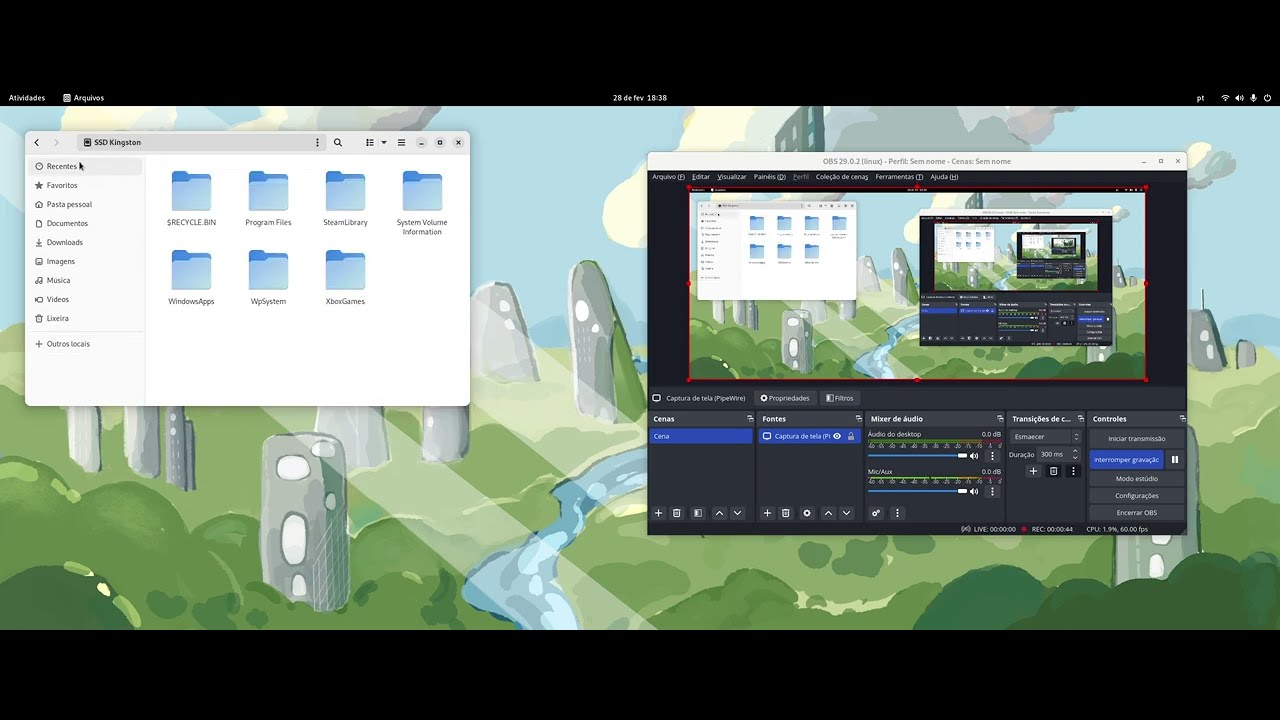Delete the selected scene with trash icon
Viewport: 1280px width, 720px height.
[677, 513]
